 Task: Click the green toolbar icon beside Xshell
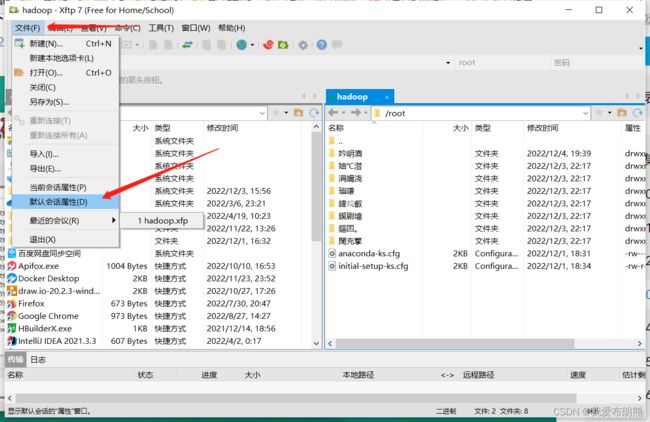283,44
